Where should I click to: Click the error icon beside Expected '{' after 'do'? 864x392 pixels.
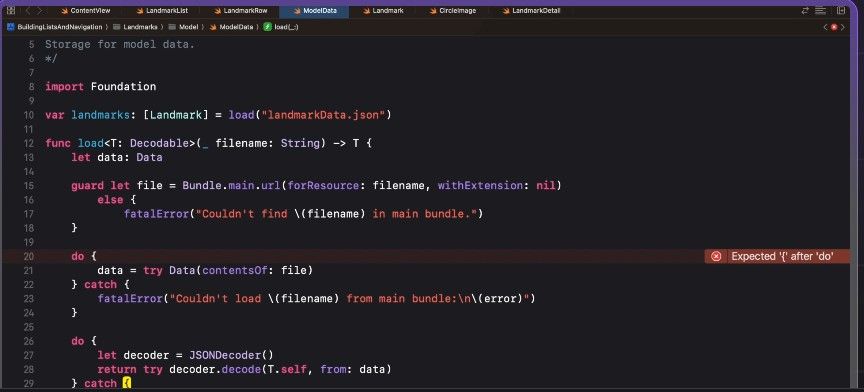[716, 256]
